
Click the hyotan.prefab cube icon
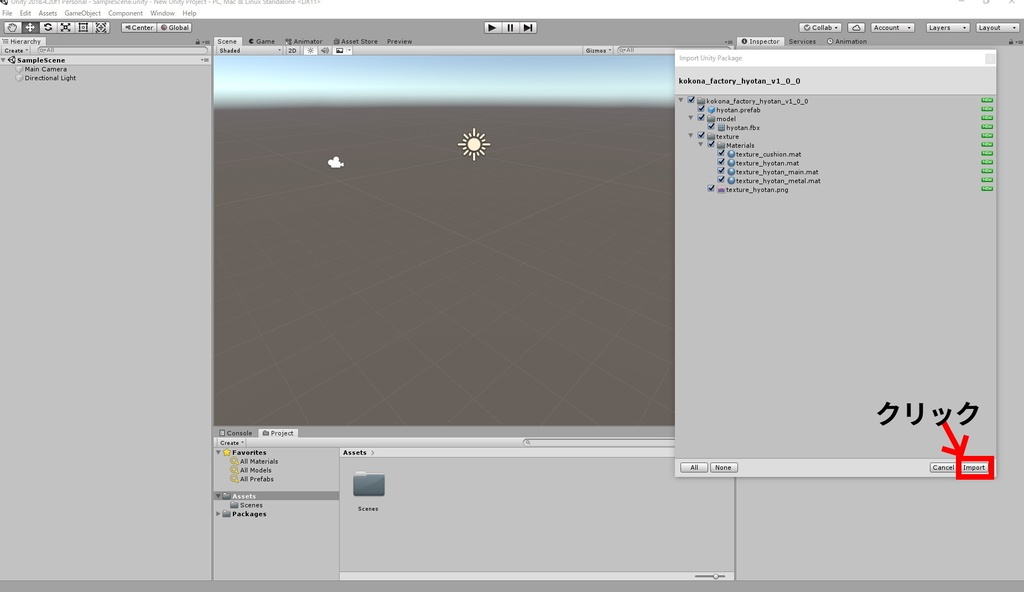pyautogui.click(x=711, y=110)
